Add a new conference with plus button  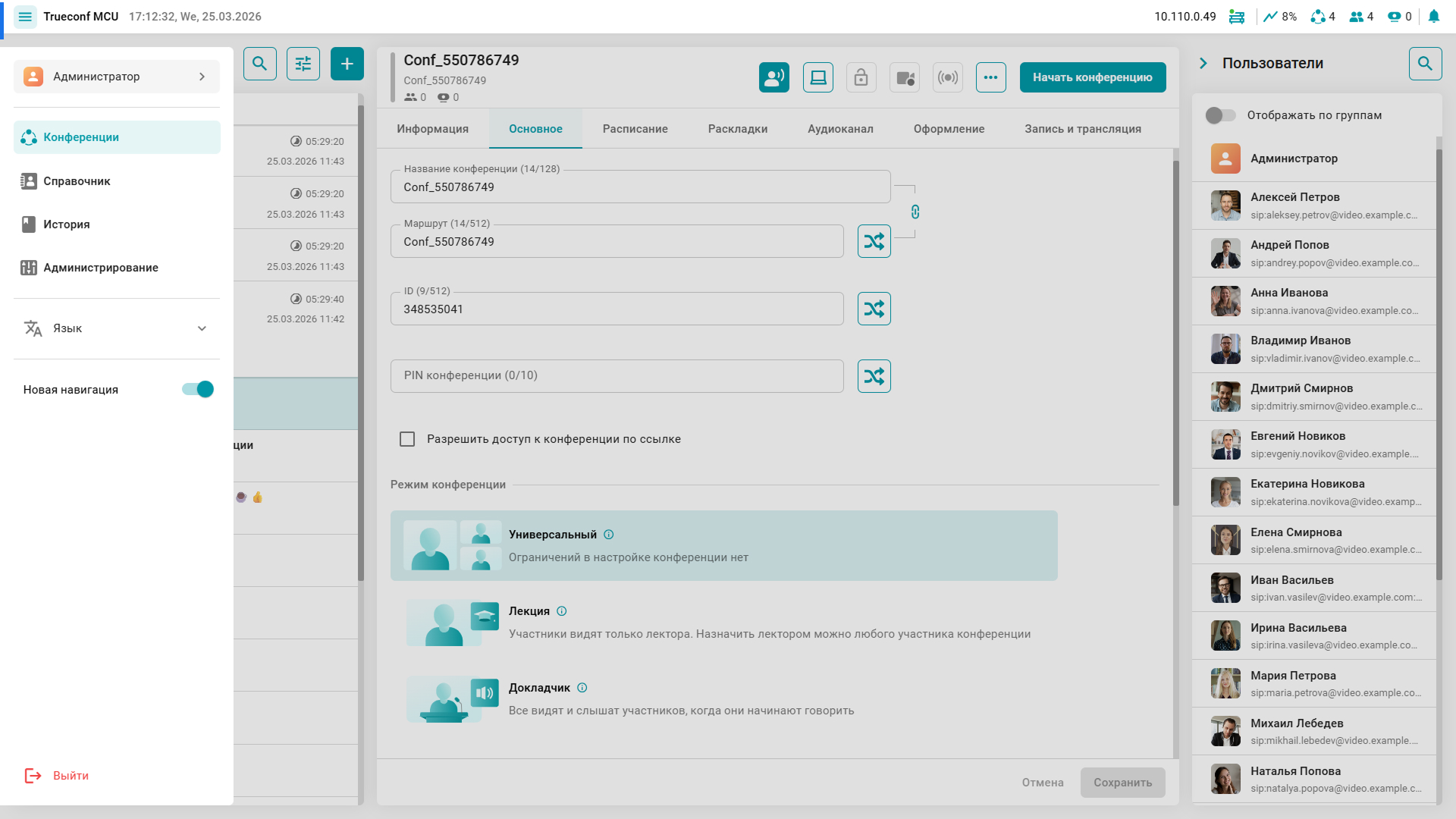(x=347, y=64)
